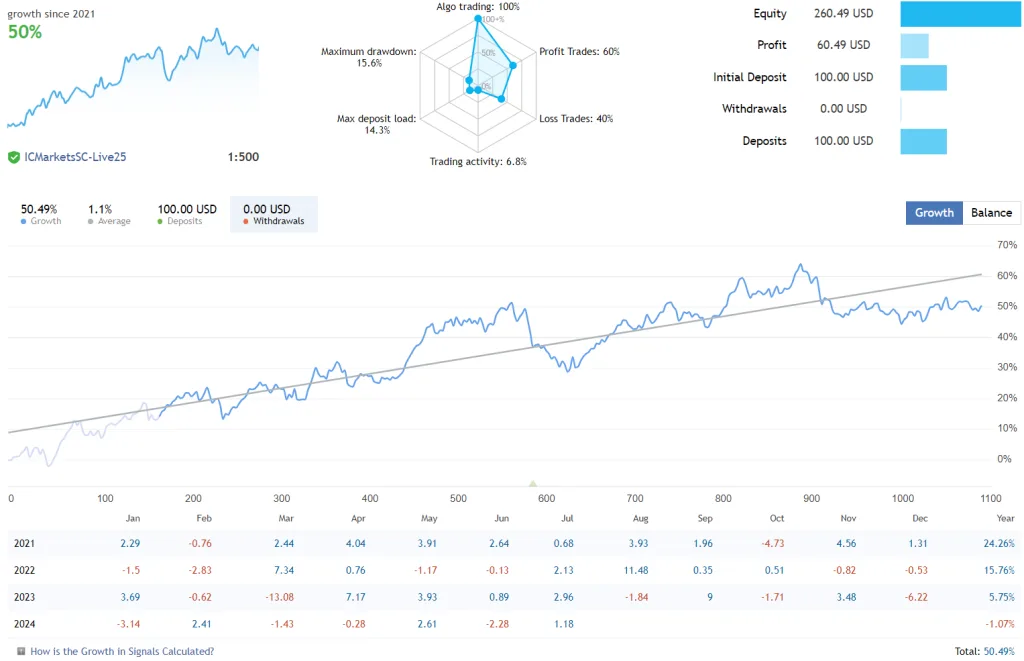Toggle the 1.1% Average stat
This screenshot has width=1024, height=661.
coord(106,213)
